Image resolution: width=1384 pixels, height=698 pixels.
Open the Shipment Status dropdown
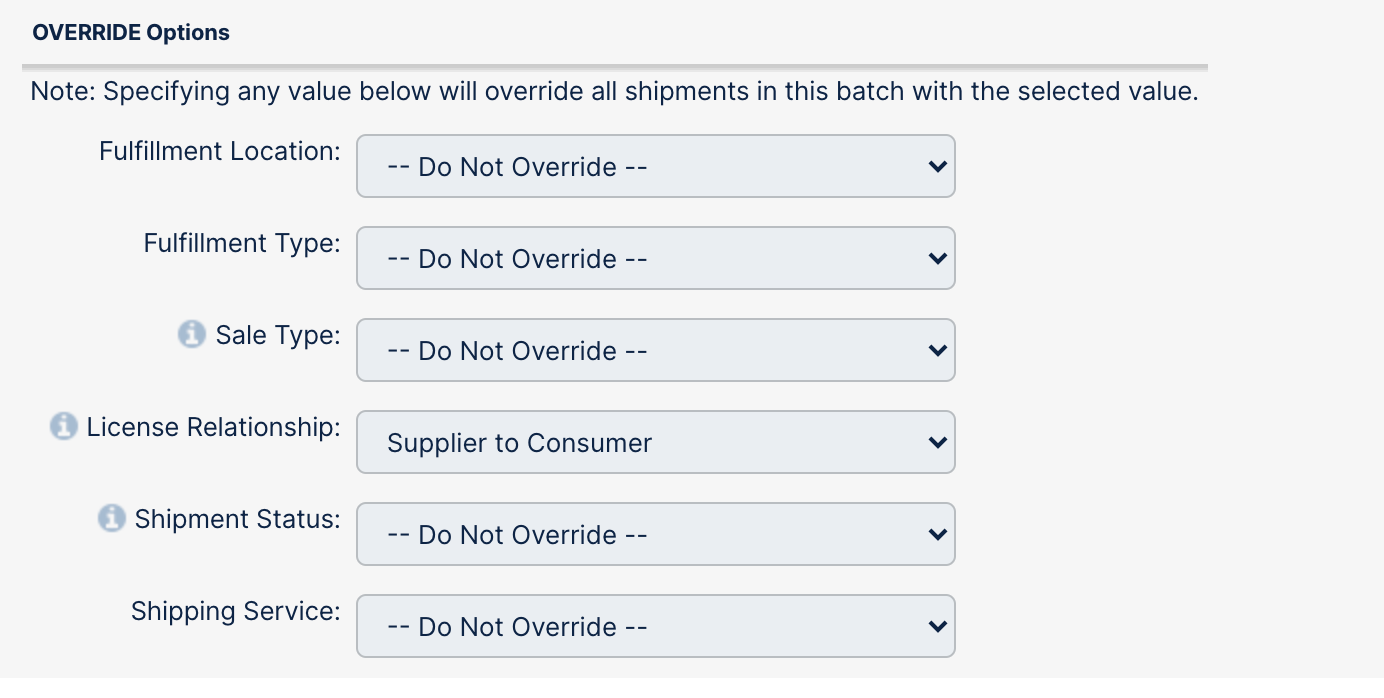pos(655,535)
